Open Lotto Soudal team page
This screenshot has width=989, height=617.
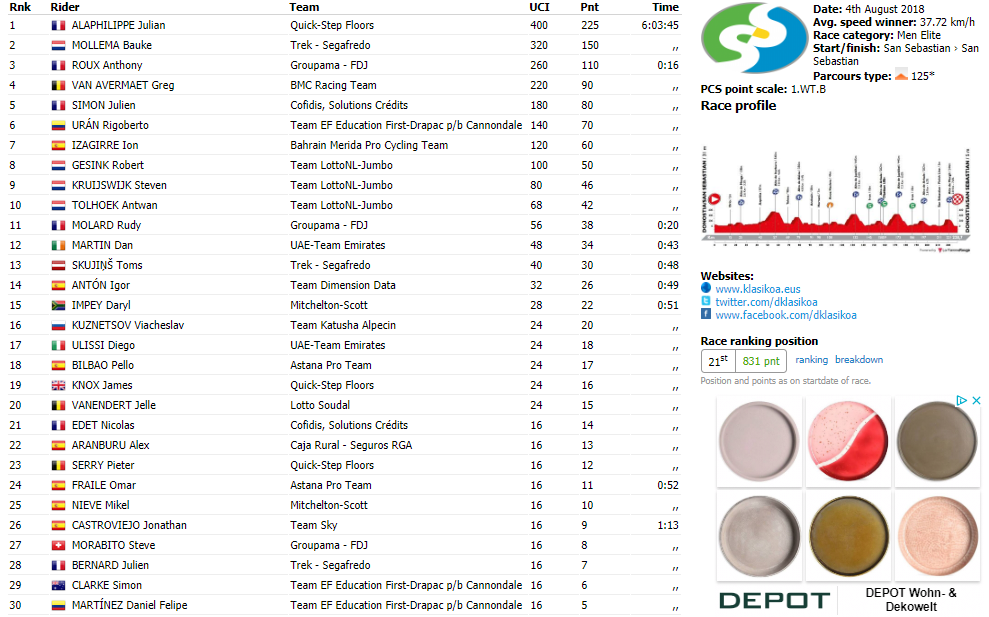pyautogui.click(x=320, y=405)
